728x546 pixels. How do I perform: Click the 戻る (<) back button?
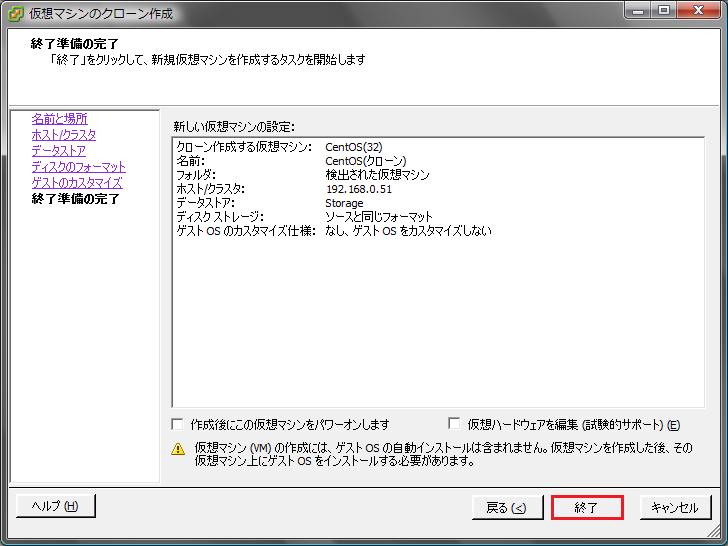pos(507,507)
